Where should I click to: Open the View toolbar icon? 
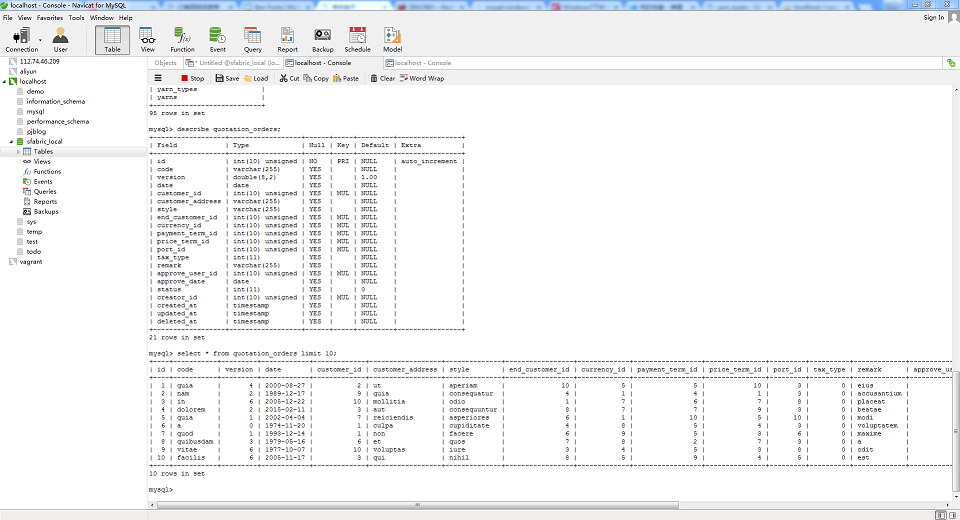pyautogui.click(x=148, y=40)
